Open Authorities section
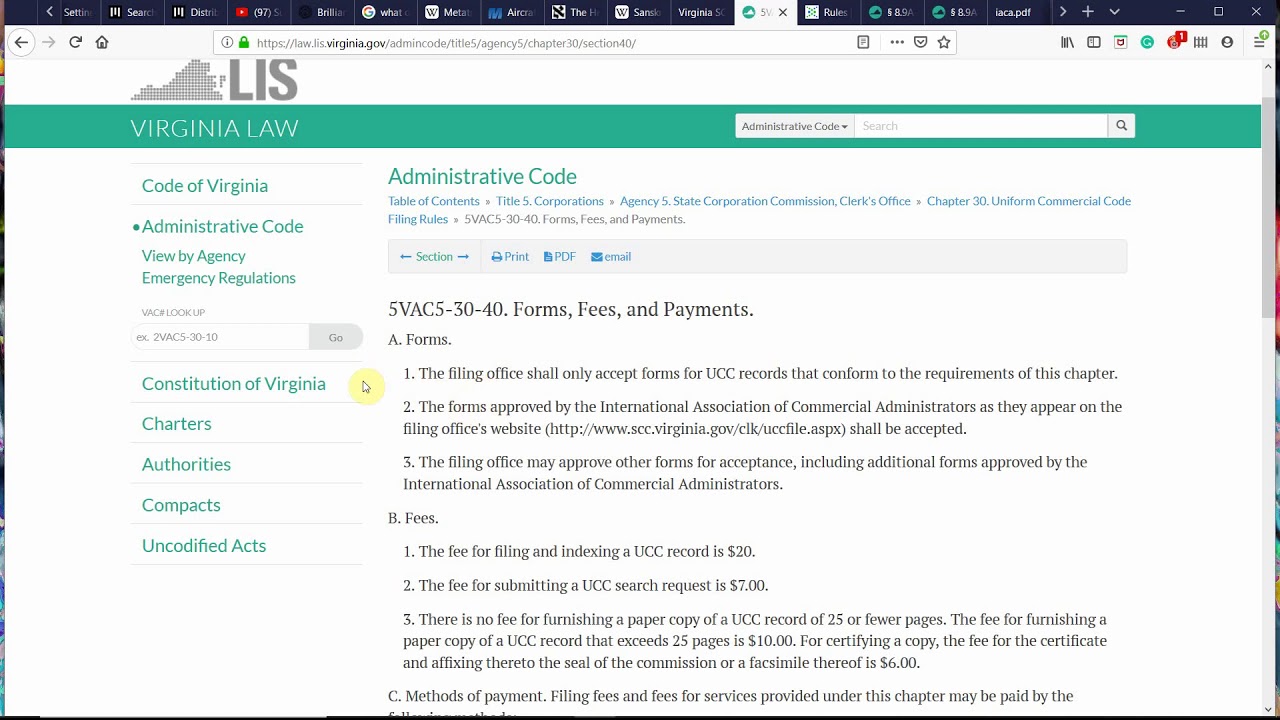Viewport: 1280px width, 720px height. tap(186, 464)
